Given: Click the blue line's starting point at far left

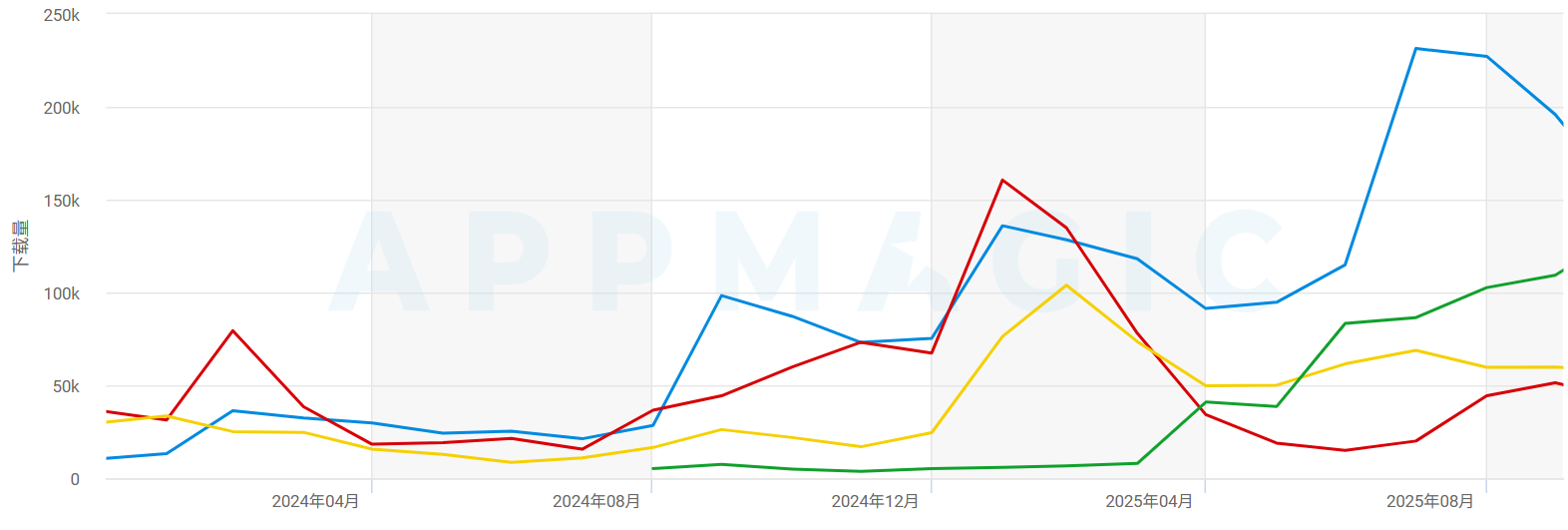Looking at the screenshot, I should (x=107, y=458).
